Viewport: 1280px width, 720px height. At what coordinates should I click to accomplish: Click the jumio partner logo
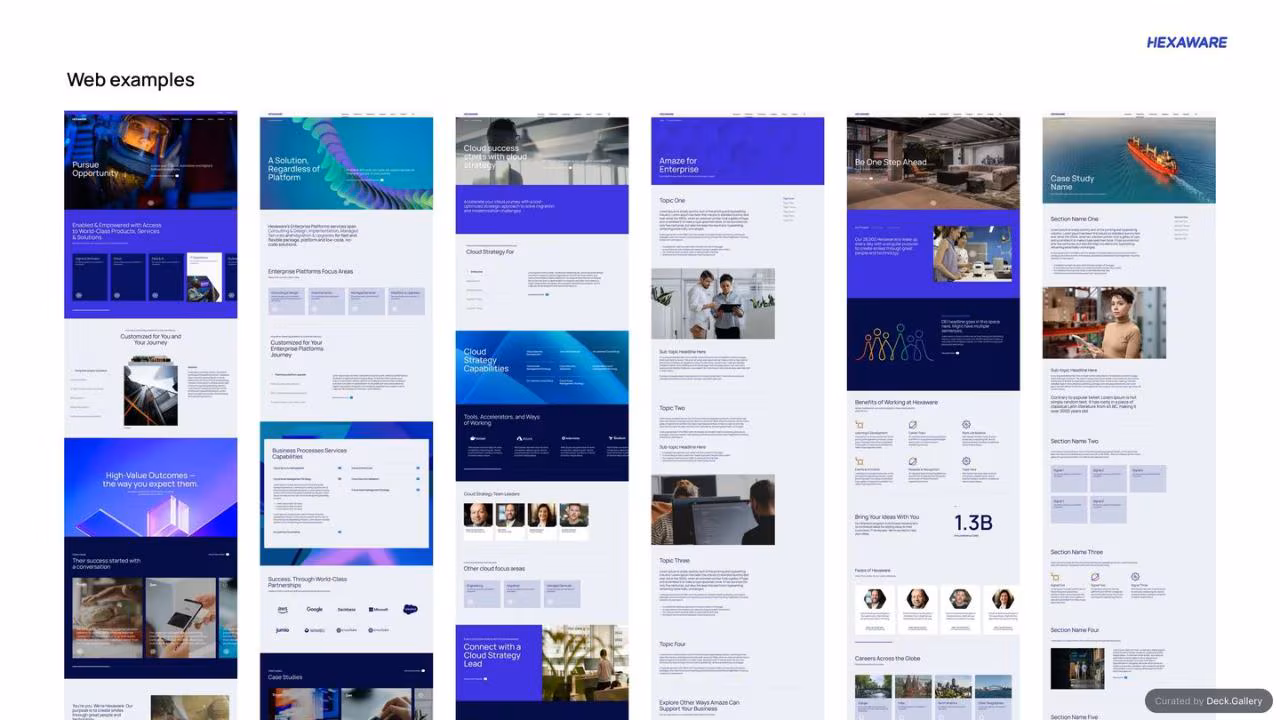click(x=283, y=630)
